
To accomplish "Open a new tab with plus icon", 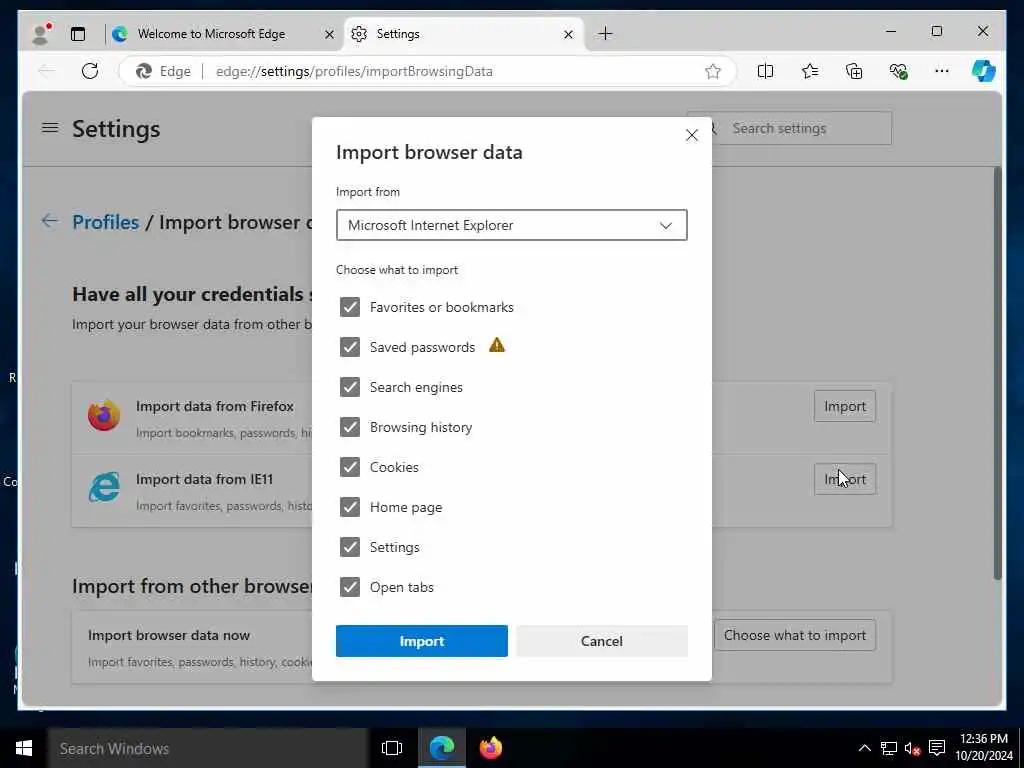I will pyautogui.click(x=605, y=33).
